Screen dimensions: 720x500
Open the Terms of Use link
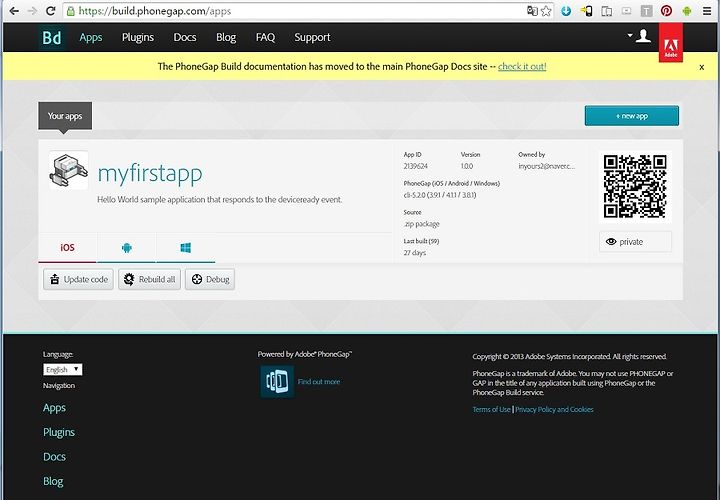491,410
